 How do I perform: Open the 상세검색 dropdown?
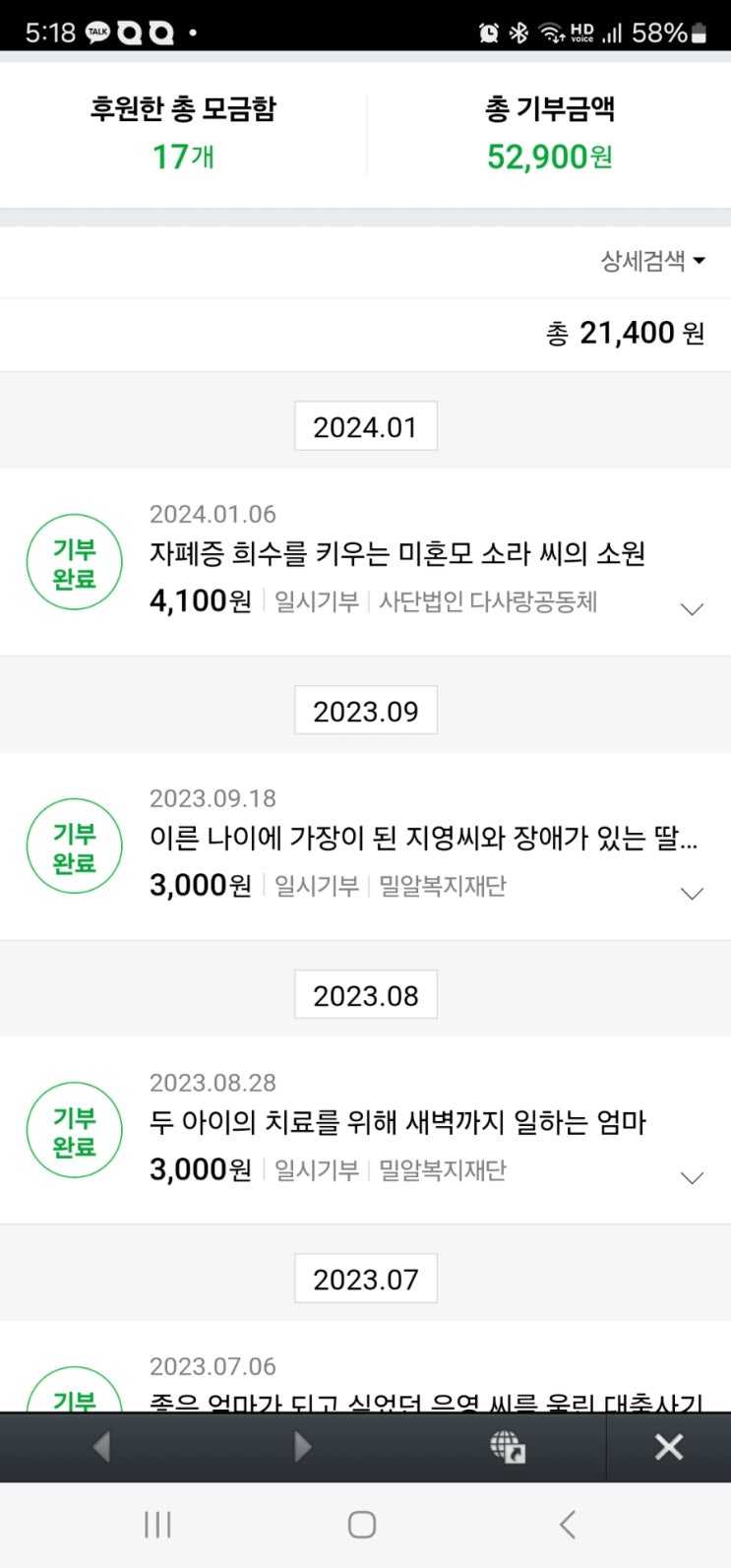pos(653,261)
